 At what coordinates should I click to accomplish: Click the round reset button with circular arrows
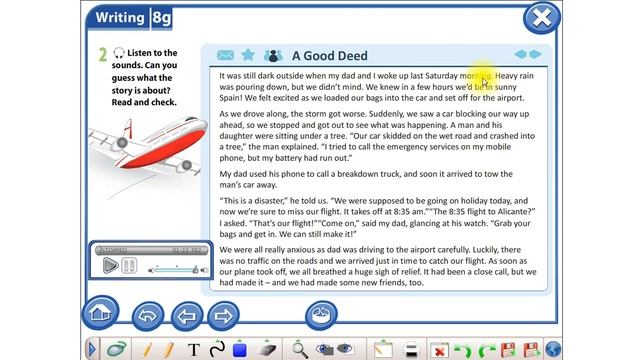[x=321, y=315]
